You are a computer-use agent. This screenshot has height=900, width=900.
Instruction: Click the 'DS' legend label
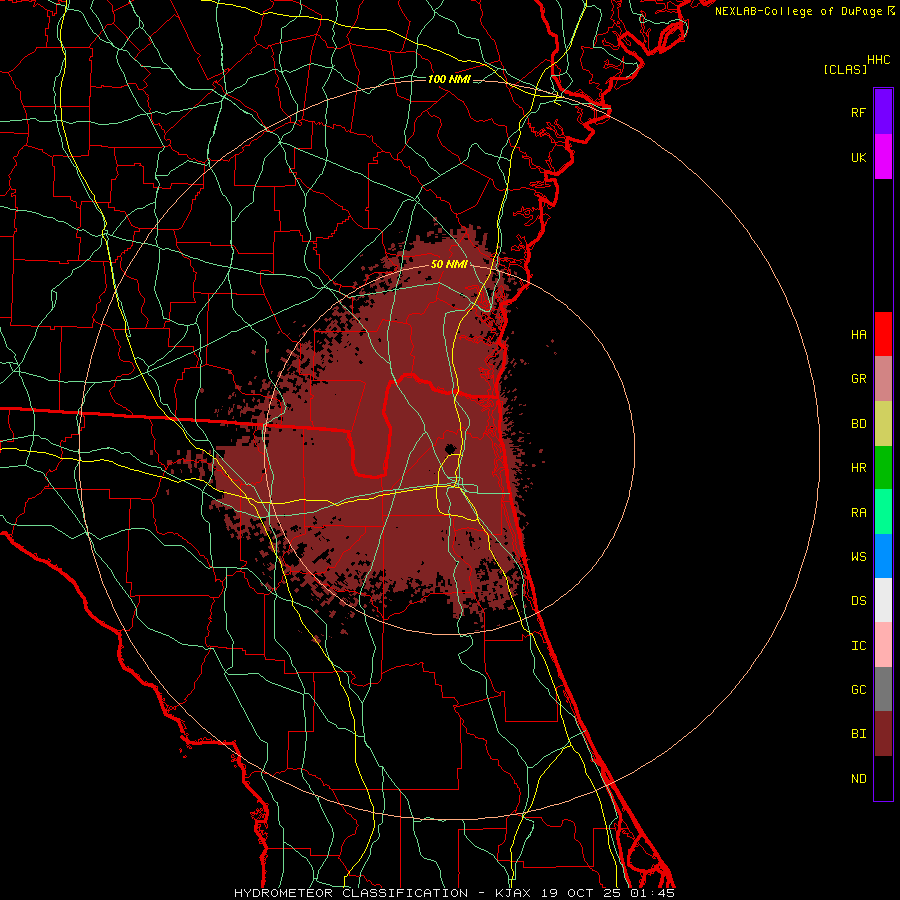858,600
